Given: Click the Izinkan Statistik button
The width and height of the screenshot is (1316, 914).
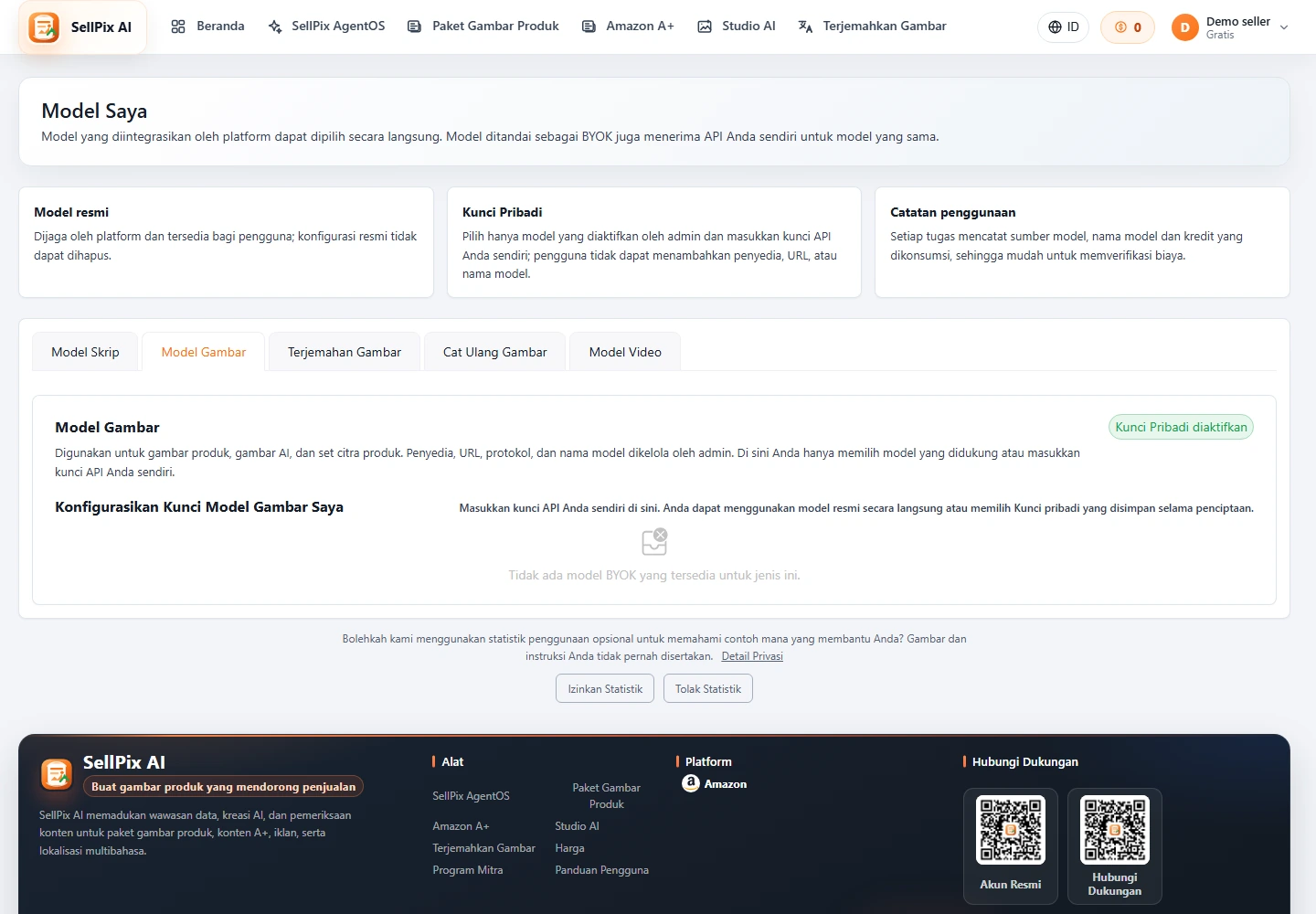Looking at the screenshot, I should pyautogui.click(x=605, y=688).
